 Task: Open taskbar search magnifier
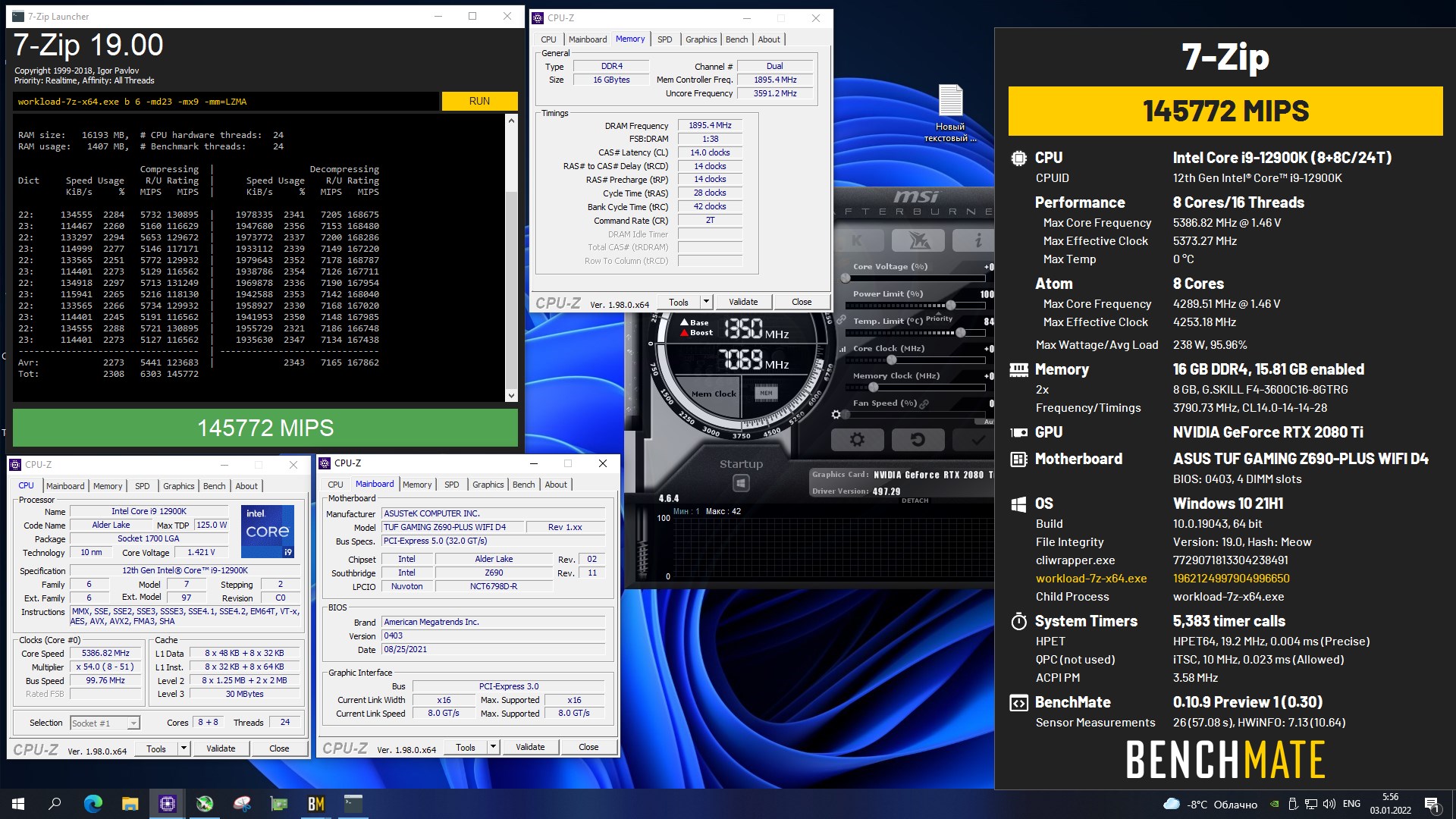pyautogui.click(x=55, y=804)
